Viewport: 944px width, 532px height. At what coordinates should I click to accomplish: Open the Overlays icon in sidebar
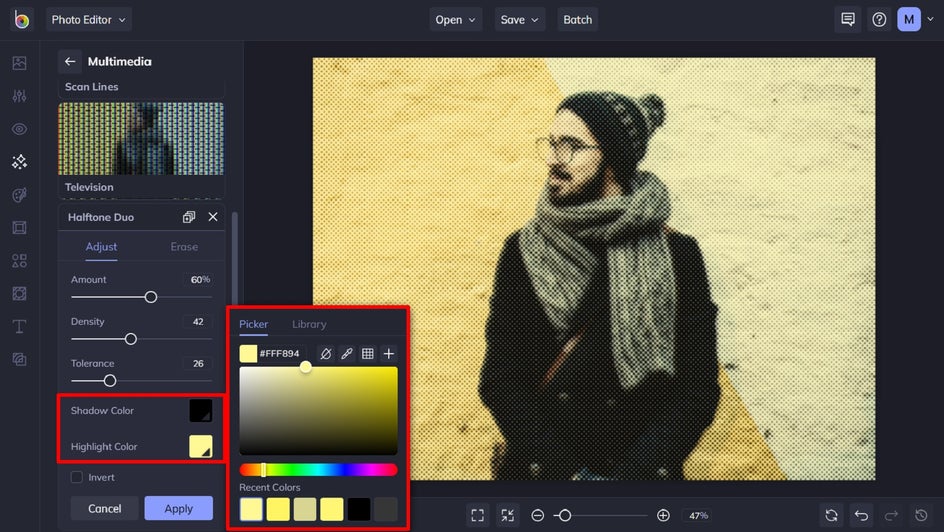(x=19, y=293)
